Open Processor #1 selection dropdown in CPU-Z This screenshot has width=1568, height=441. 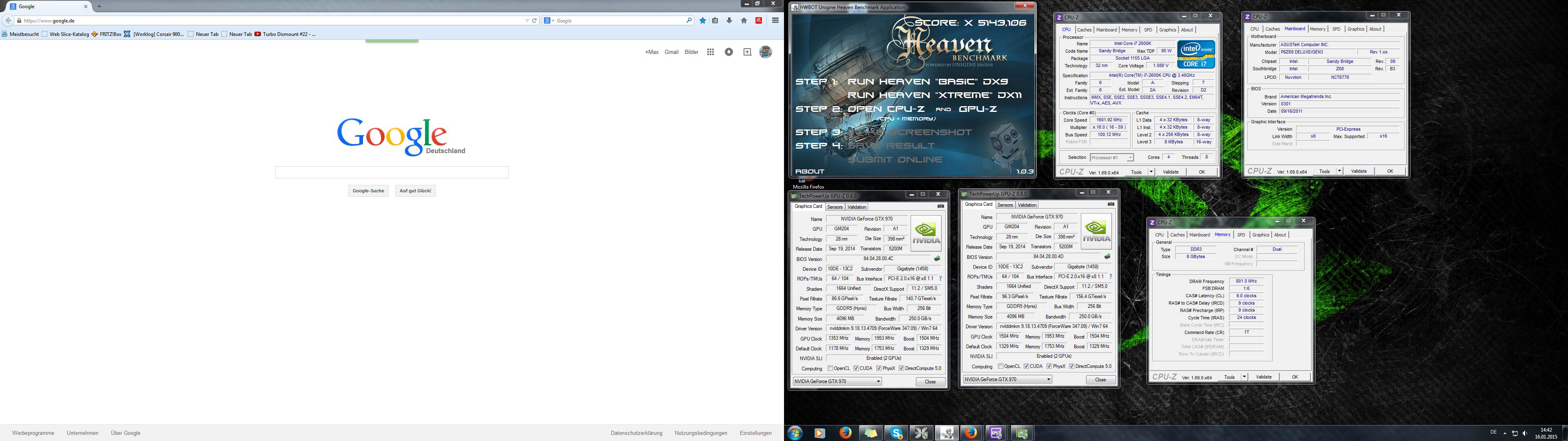pyautogui.click(x=1130, y=158)
